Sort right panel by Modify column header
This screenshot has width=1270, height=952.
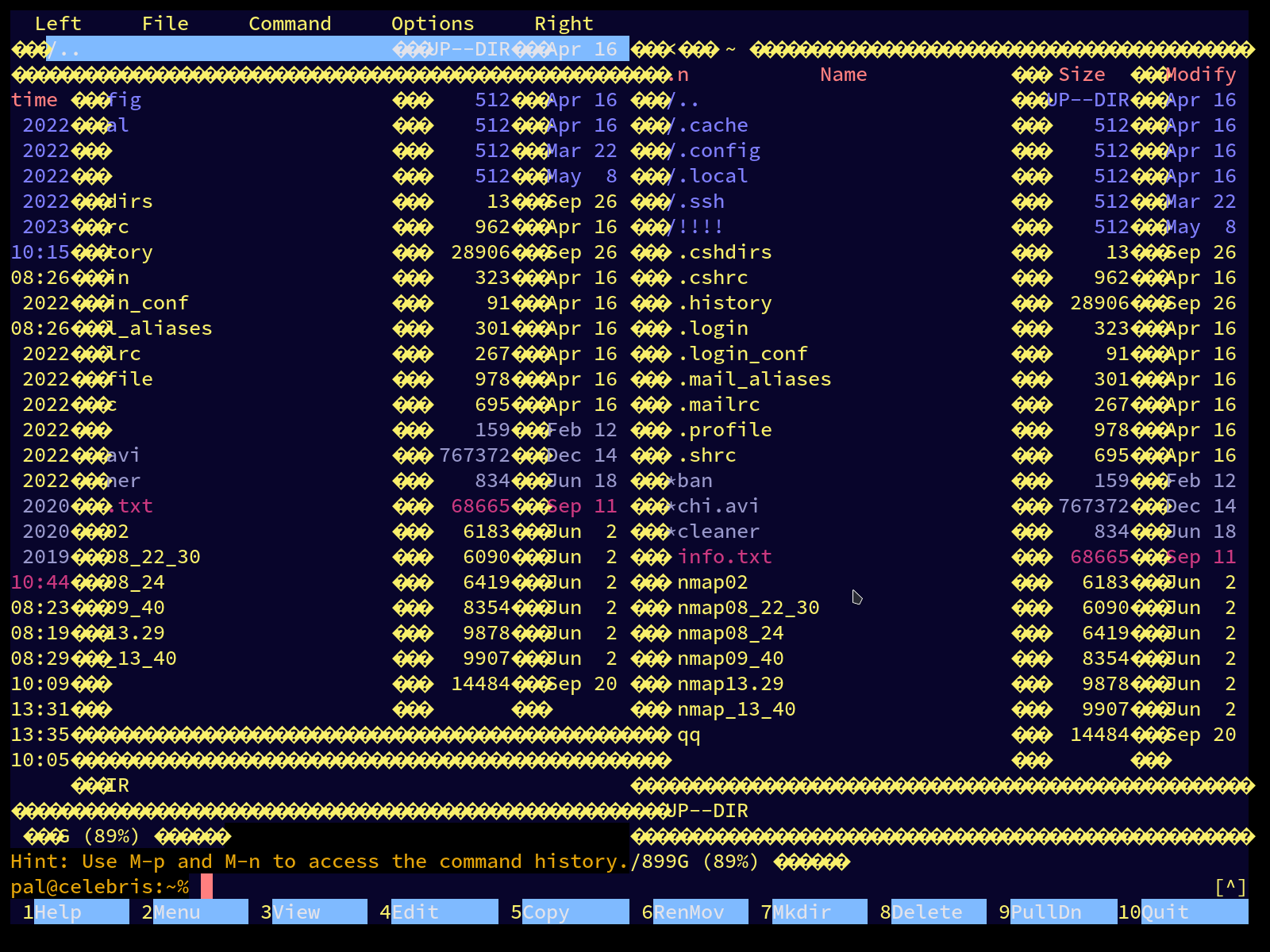pyautogui.click(x=1201, y=75)
